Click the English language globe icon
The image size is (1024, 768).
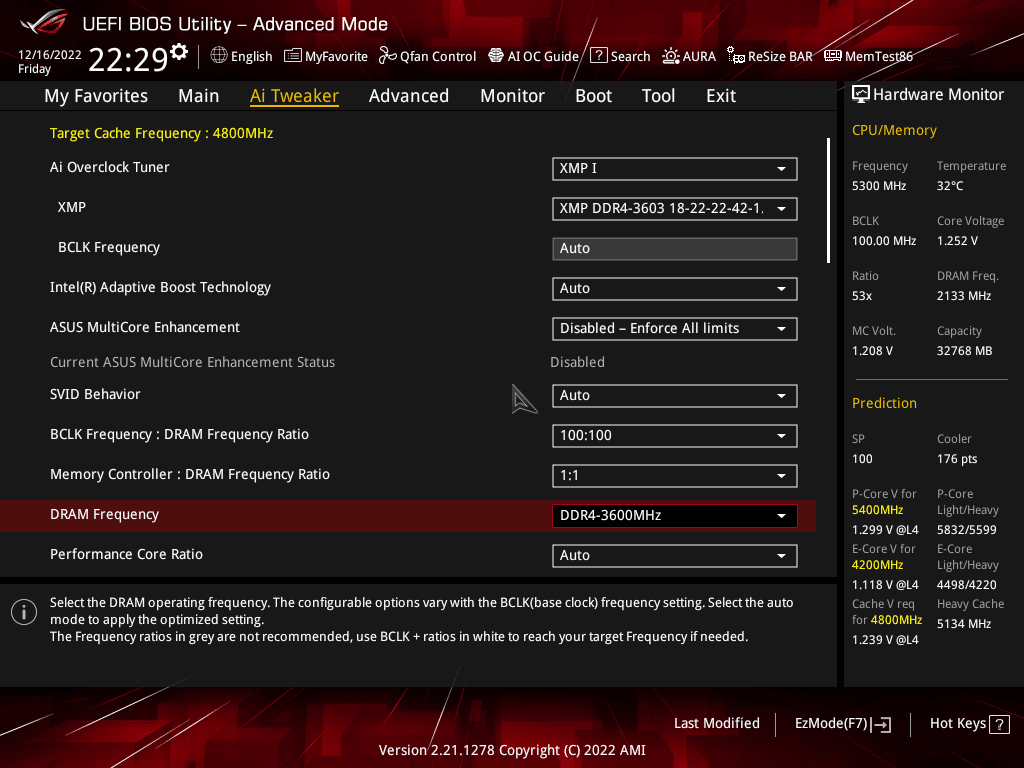click(x=219, y=56)
